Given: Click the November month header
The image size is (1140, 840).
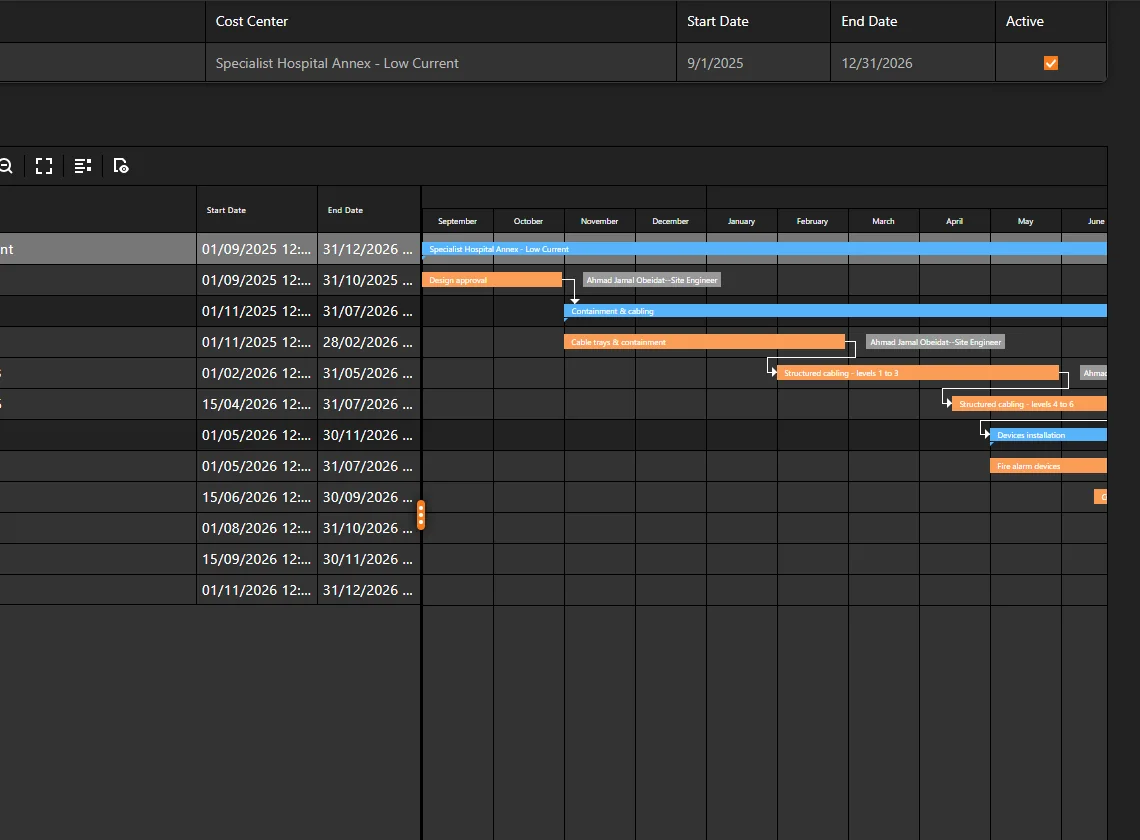Looking at the screenshot, I should [599, 221].
